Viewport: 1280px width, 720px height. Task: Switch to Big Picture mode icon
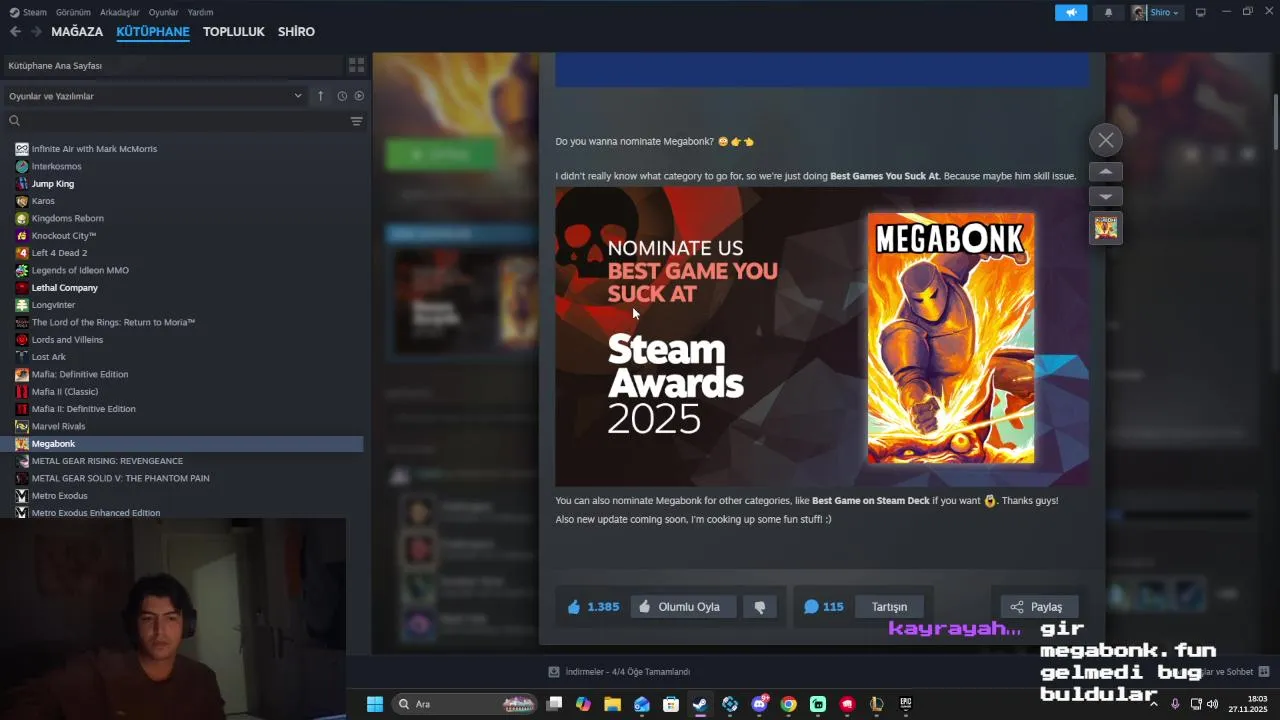[1201, 12]
